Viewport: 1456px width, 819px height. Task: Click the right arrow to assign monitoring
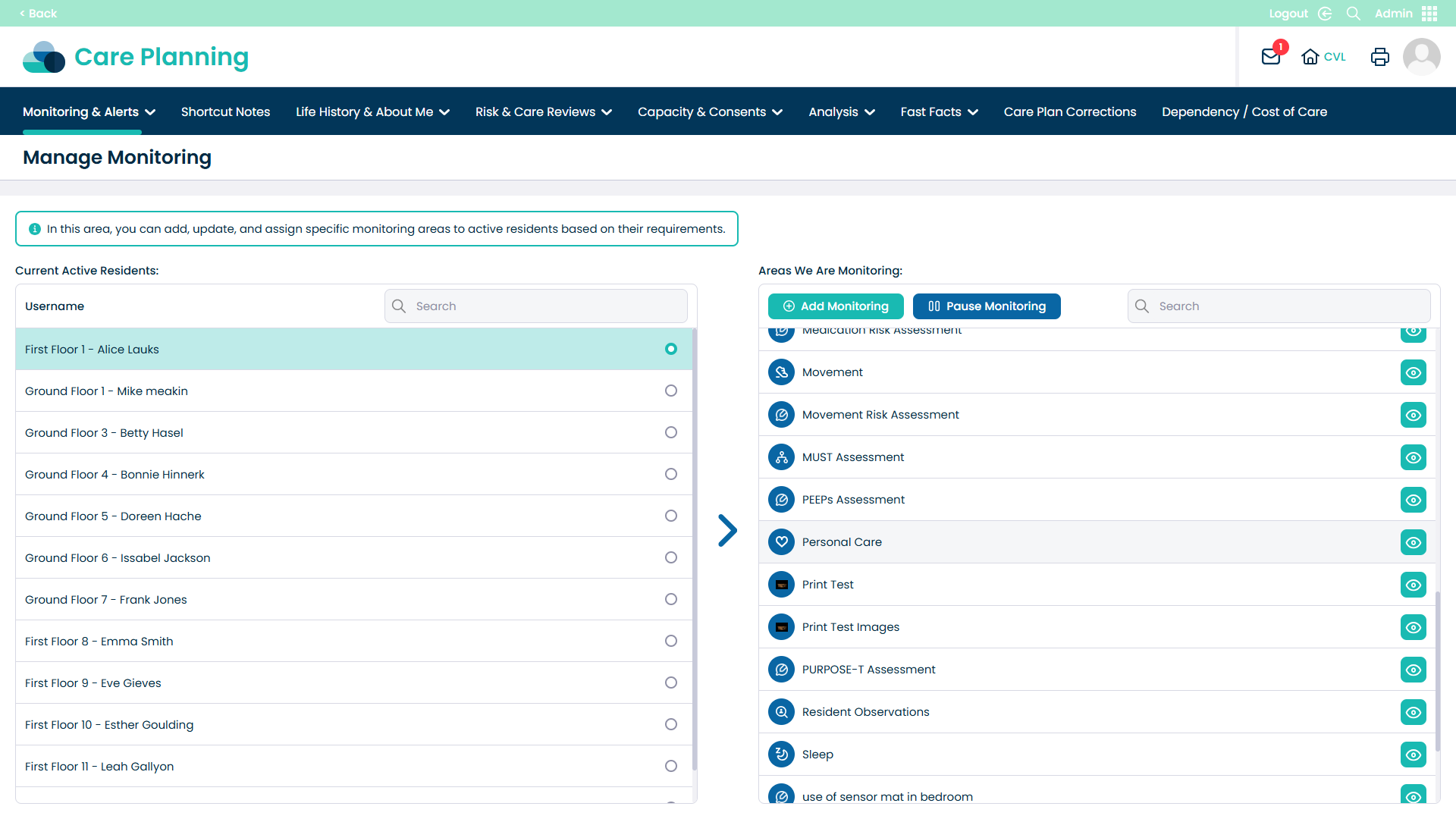point(727,531)
